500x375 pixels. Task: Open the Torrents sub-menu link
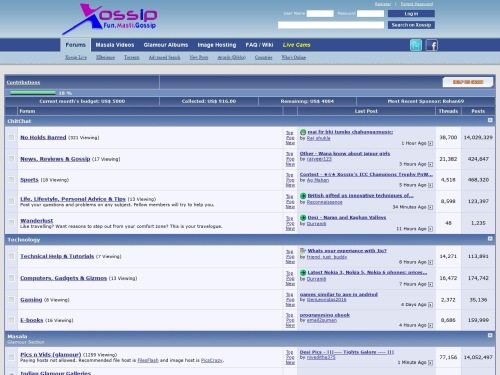132,57
